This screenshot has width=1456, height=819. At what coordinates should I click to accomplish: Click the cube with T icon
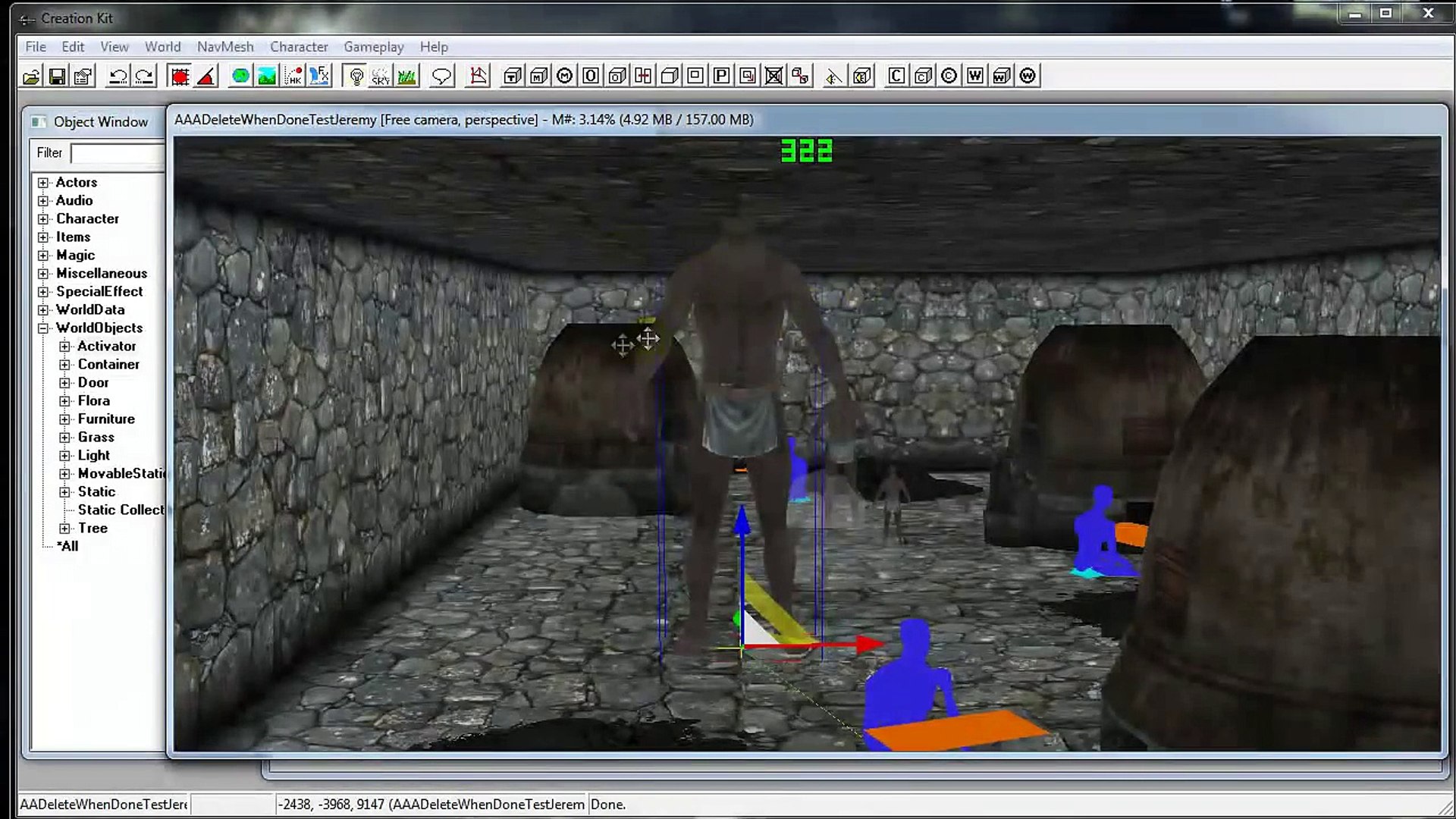[x=513, y=76]
